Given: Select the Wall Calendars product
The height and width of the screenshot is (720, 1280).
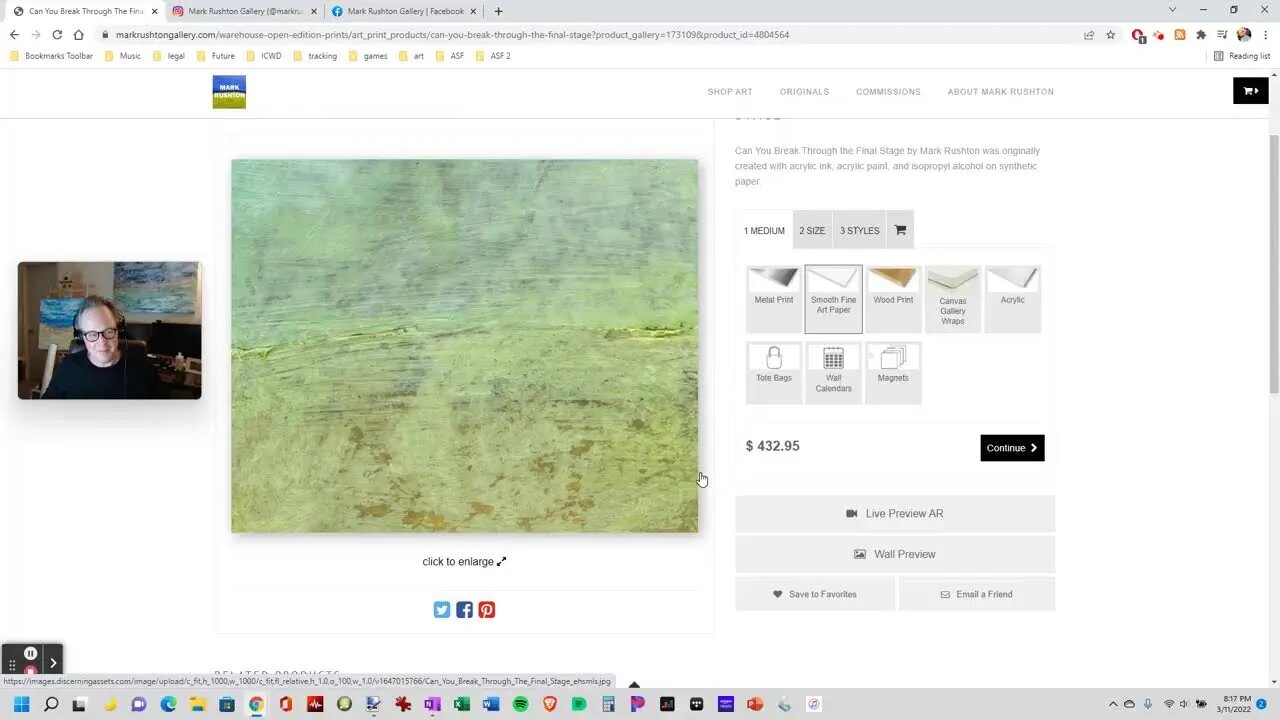Looking at the screenshot, I should [x=833, y=372].
